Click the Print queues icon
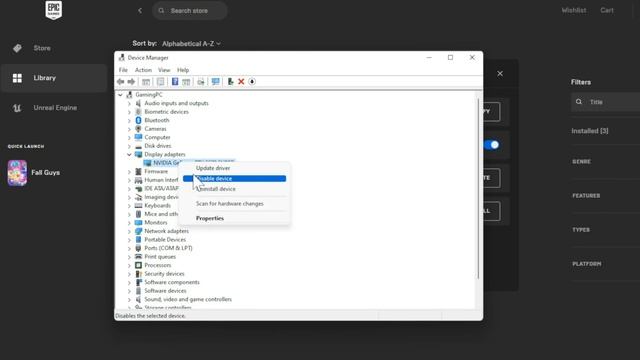 (x=138, y=257)
